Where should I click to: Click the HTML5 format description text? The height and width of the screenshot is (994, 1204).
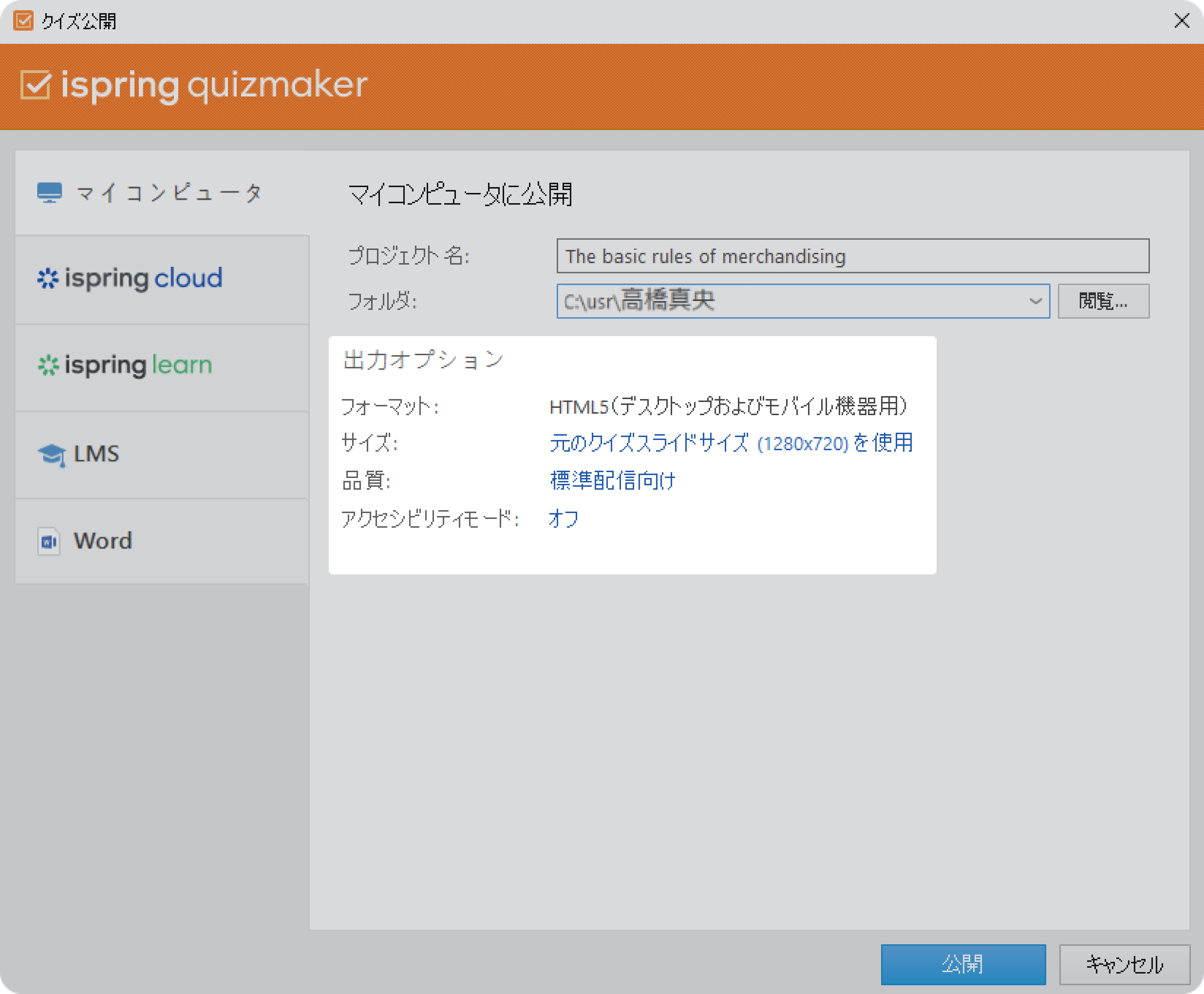coord(728,406)
